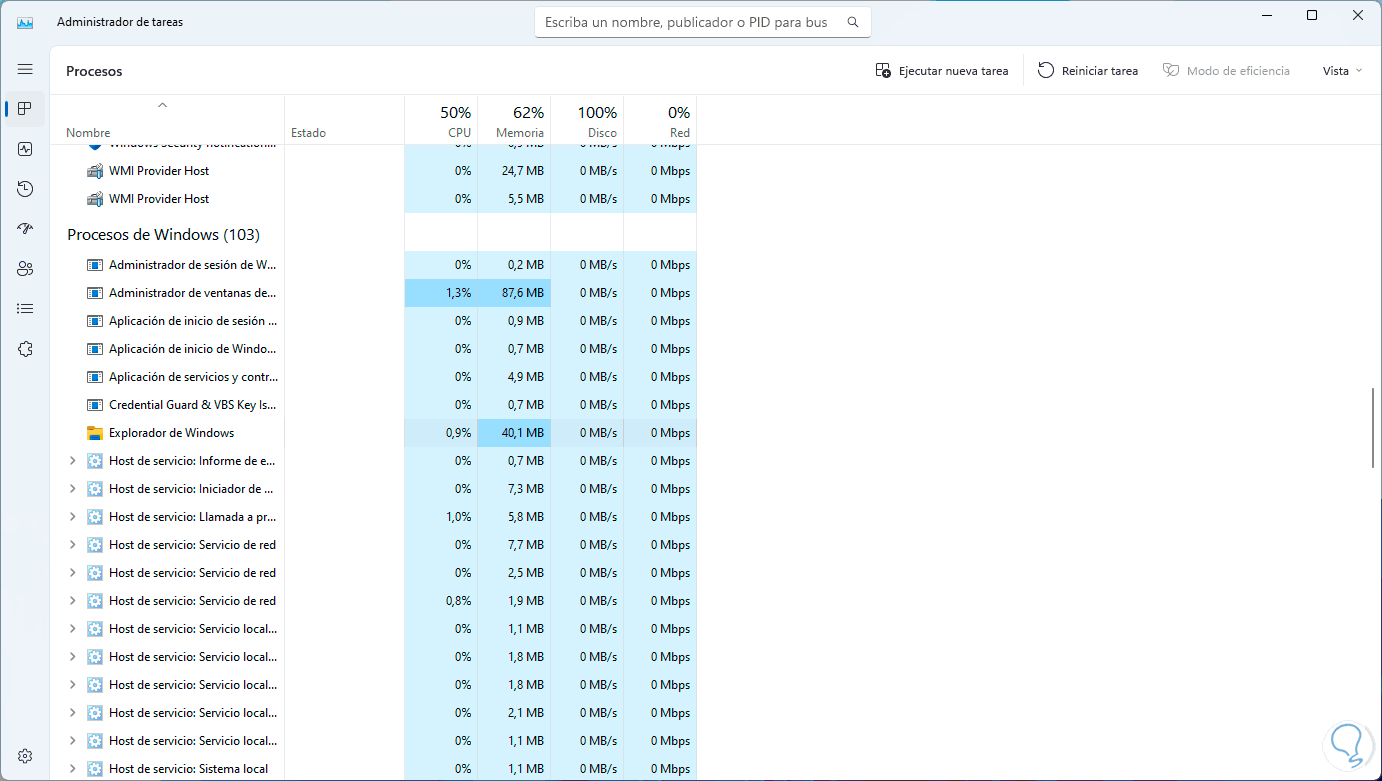Open the app history sidebar icon
This screenshot has width=1382, height=781.
(25, 189)
